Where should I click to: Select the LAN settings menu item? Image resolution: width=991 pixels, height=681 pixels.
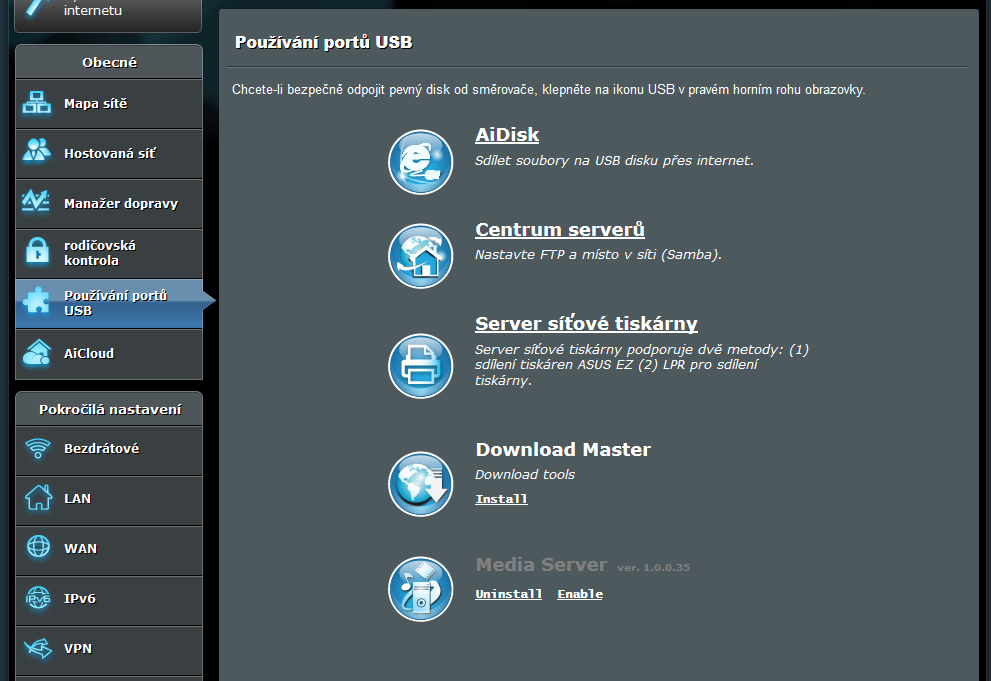77,499
